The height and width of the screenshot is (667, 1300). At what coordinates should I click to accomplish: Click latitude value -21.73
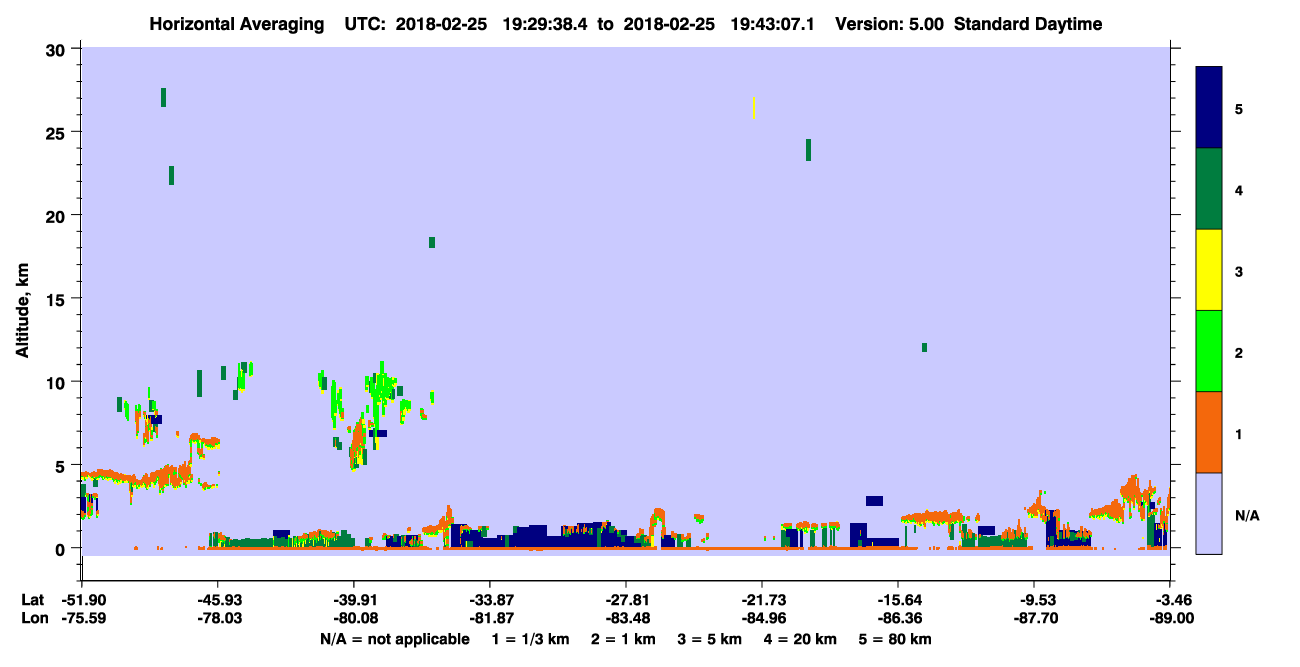click(762, 600)
